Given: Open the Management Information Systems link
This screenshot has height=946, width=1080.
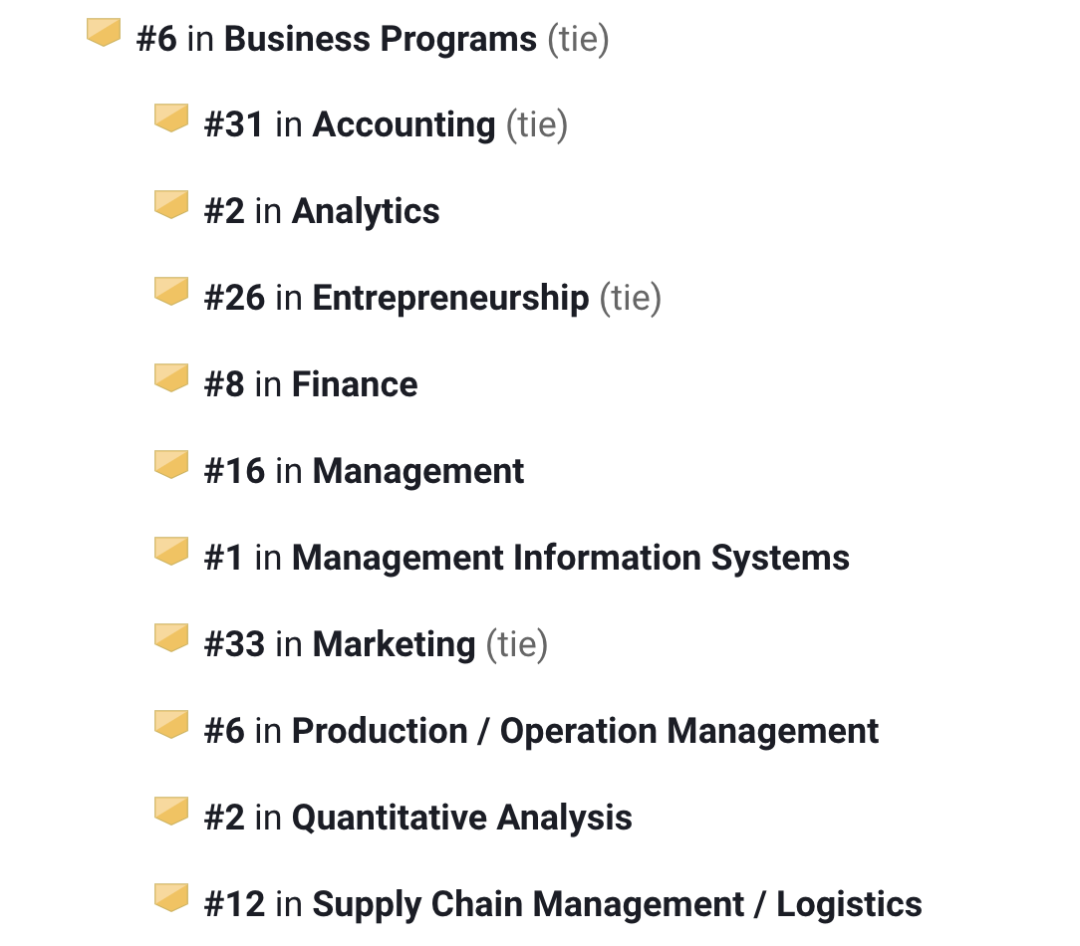Looking at the screenshot, I should coord(570,558).
